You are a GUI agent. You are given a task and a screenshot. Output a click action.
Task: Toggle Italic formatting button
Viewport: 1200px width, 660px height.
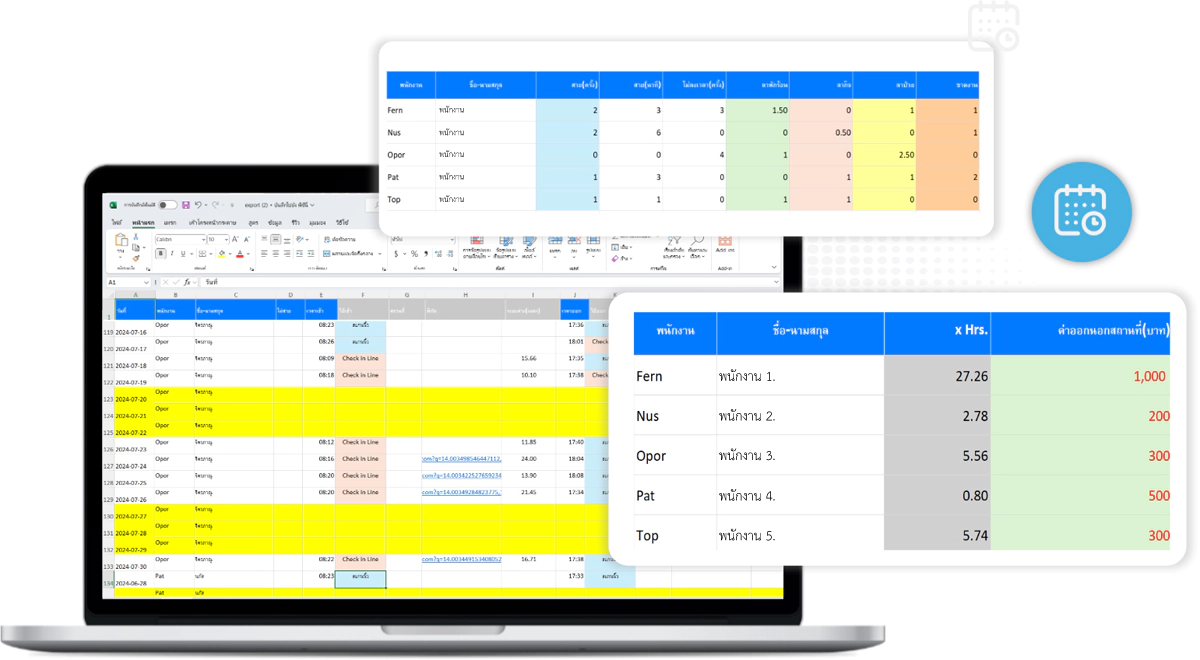point(171,254)
